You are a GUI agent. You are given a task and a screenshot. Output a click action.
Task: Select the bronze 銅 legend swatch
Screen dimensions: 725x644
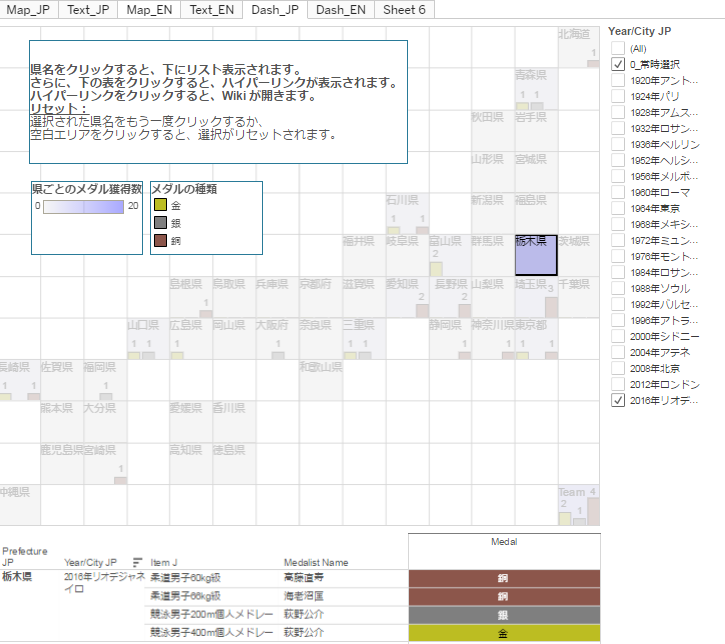[x=160, y=240]
